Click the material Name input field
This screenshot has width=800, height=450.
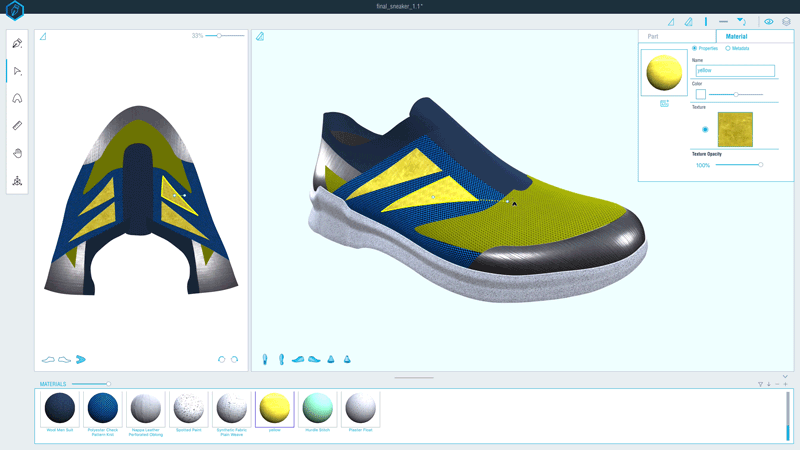pyautogui.click(x=735, y=71)
